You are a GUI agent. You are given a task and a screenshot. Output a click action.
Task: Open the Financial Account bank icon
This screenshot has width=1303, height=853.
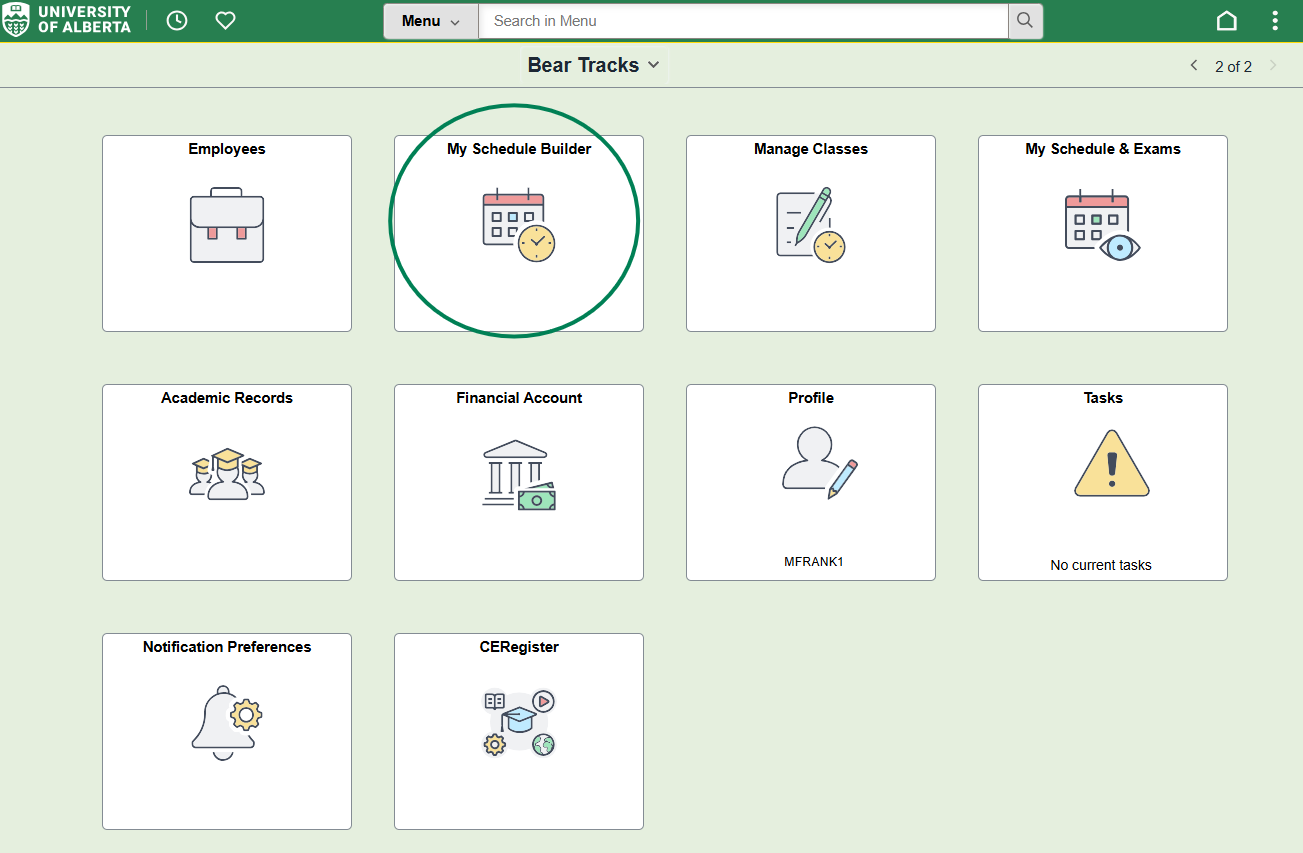518,475
